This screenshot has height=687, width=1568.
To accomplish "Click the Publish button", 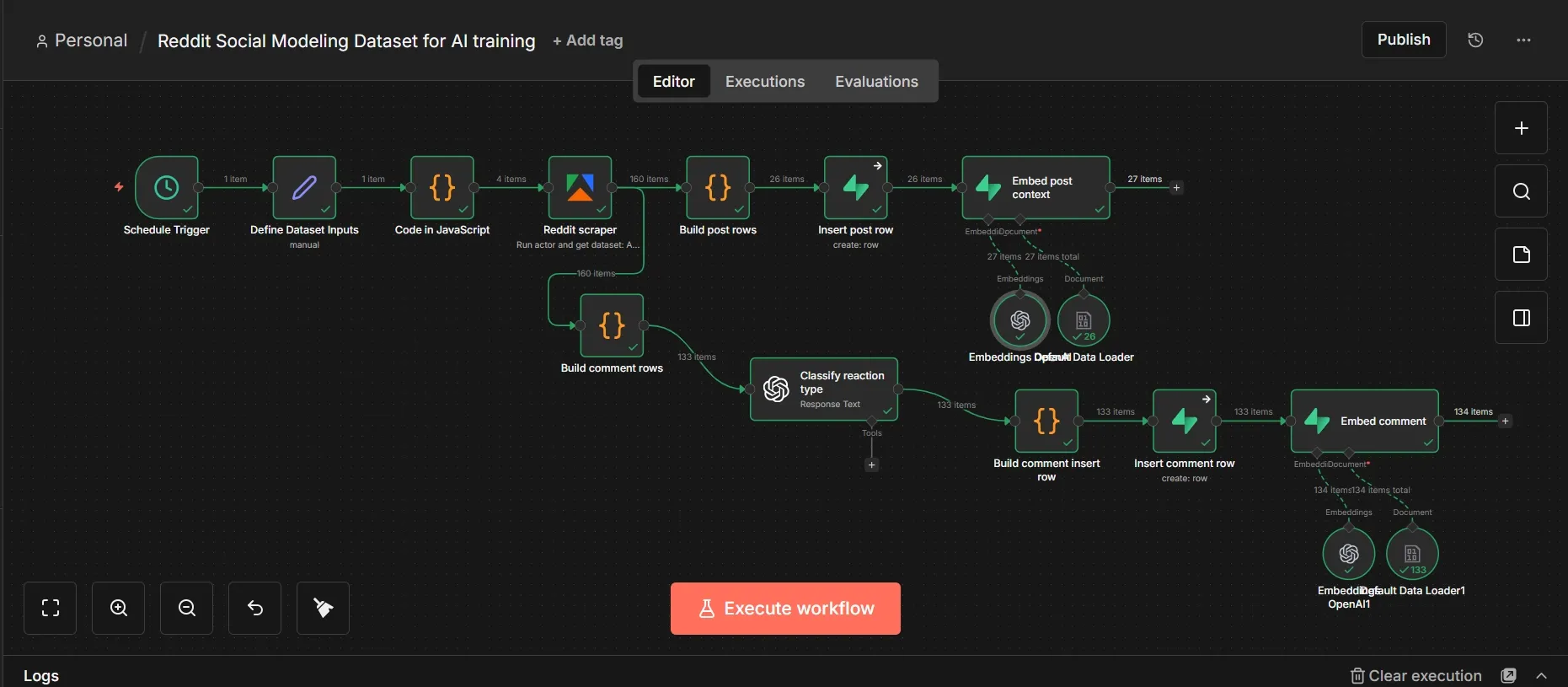I will [1404, 40].
